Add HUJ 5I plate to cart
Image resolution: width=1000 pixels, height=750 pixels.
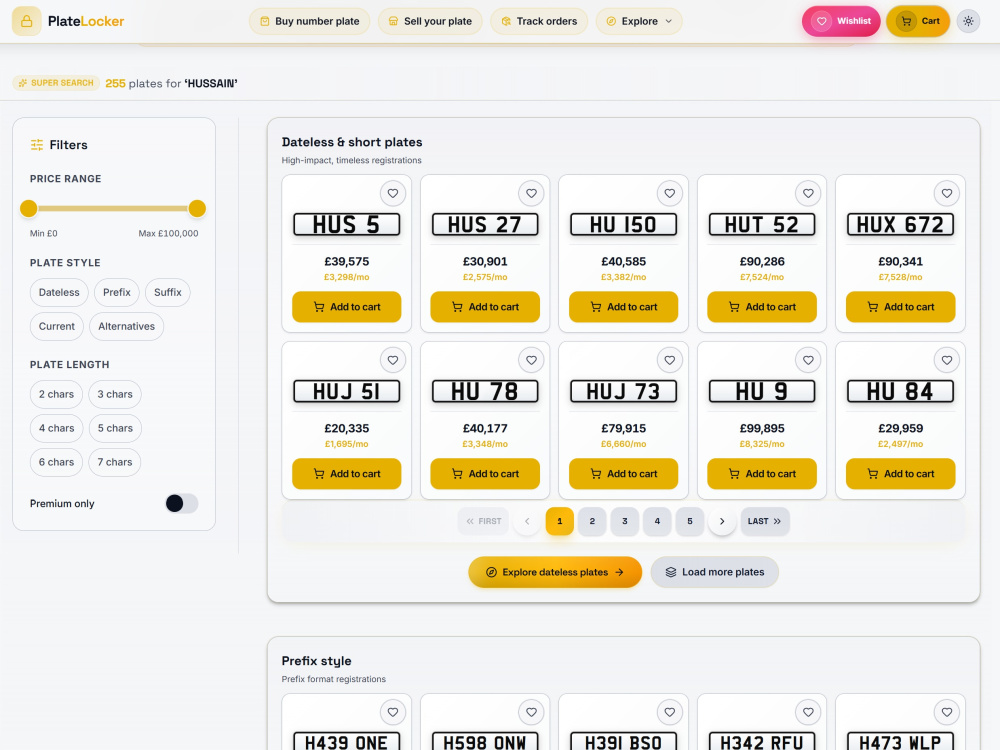[x=346, y=474]
